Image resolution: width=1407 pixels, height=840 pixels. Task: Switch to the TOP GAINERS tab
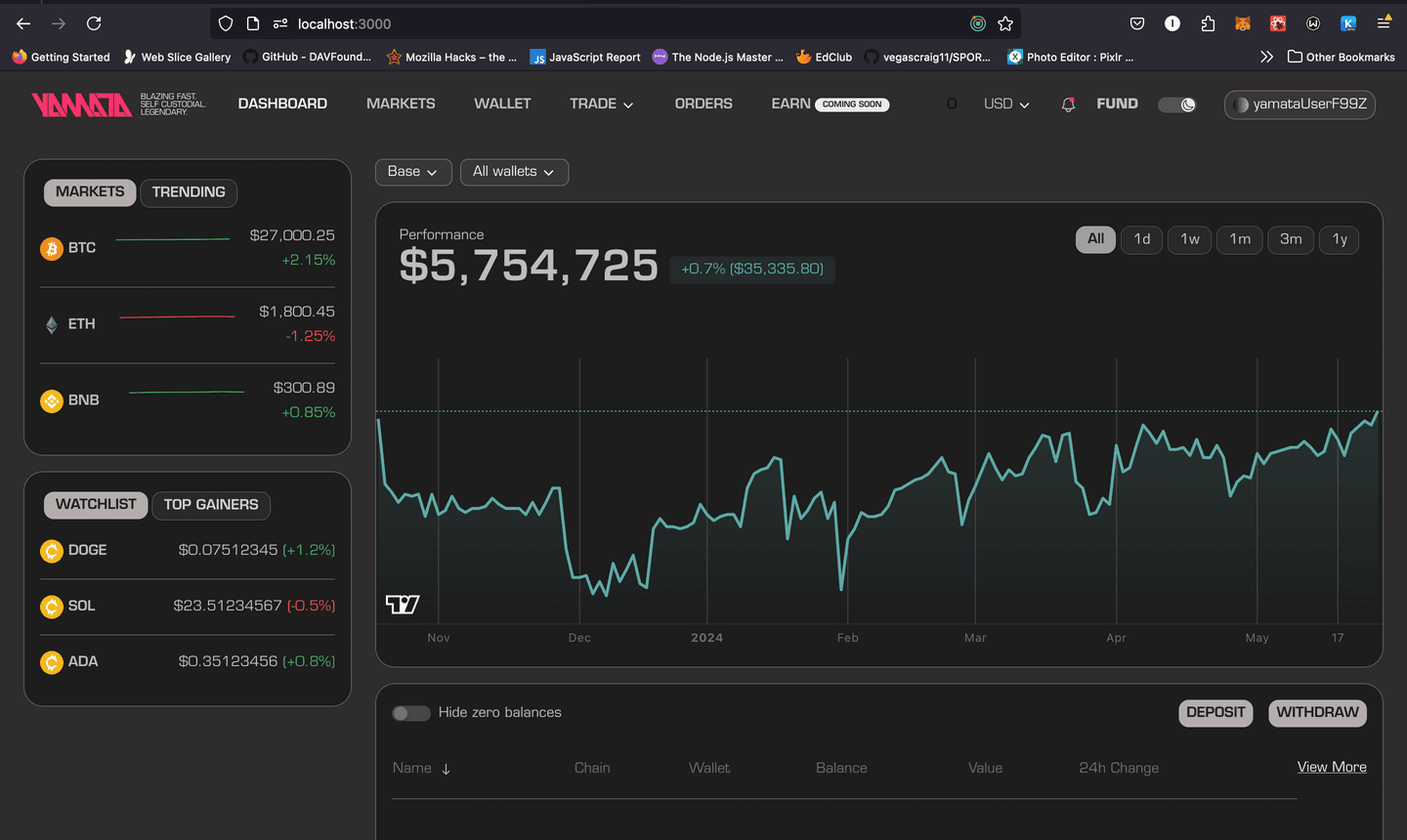point(211,505)
